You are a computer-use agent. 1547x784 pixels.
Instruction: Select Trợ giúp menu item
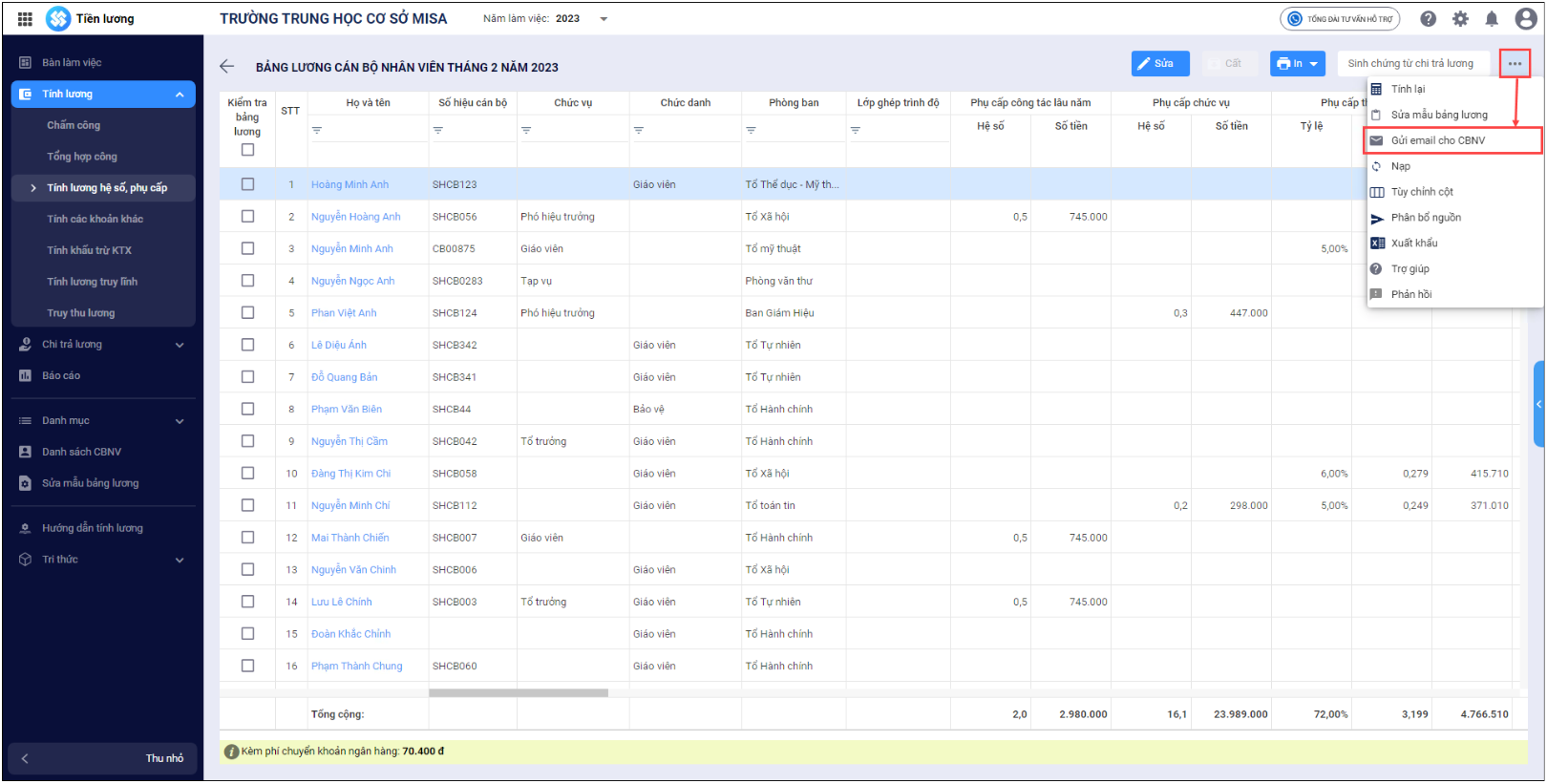point(1454,268)
